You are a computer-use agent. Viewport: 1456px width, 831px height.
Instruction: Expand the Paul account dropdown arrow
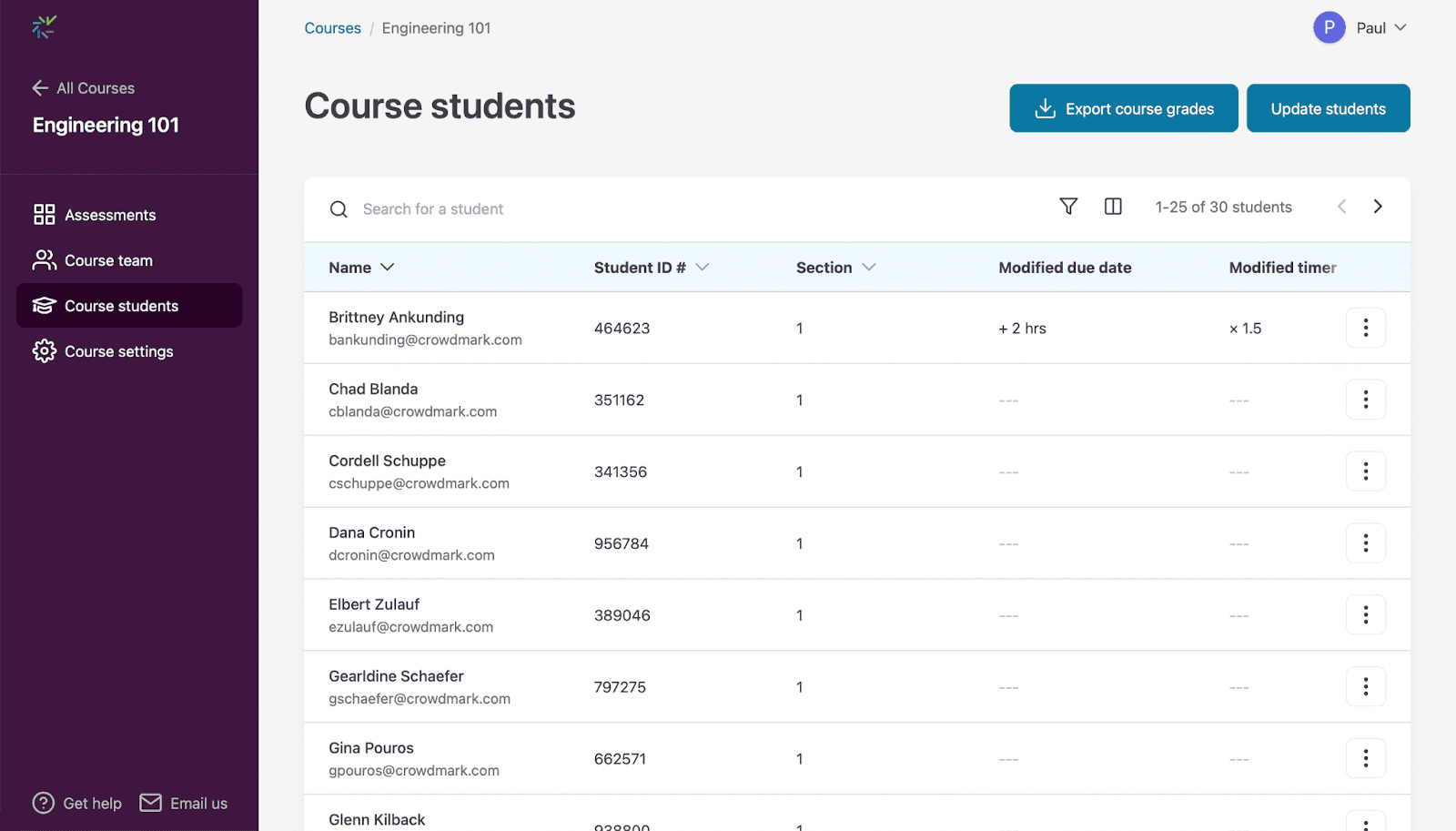point(1400,27)
